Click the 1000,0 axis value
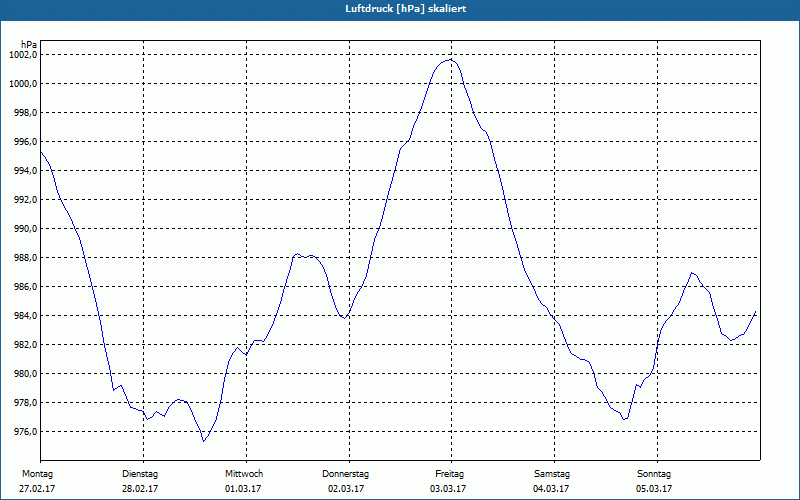 pos(23,84)
